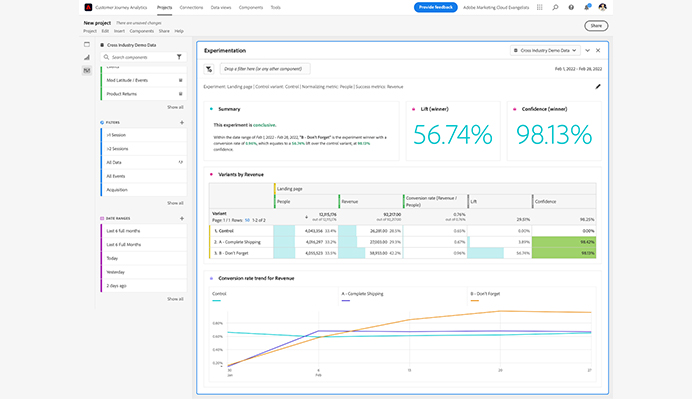This screenshot has width=692, height=399.
Task: Open the Insert menu
Action: 119,31
